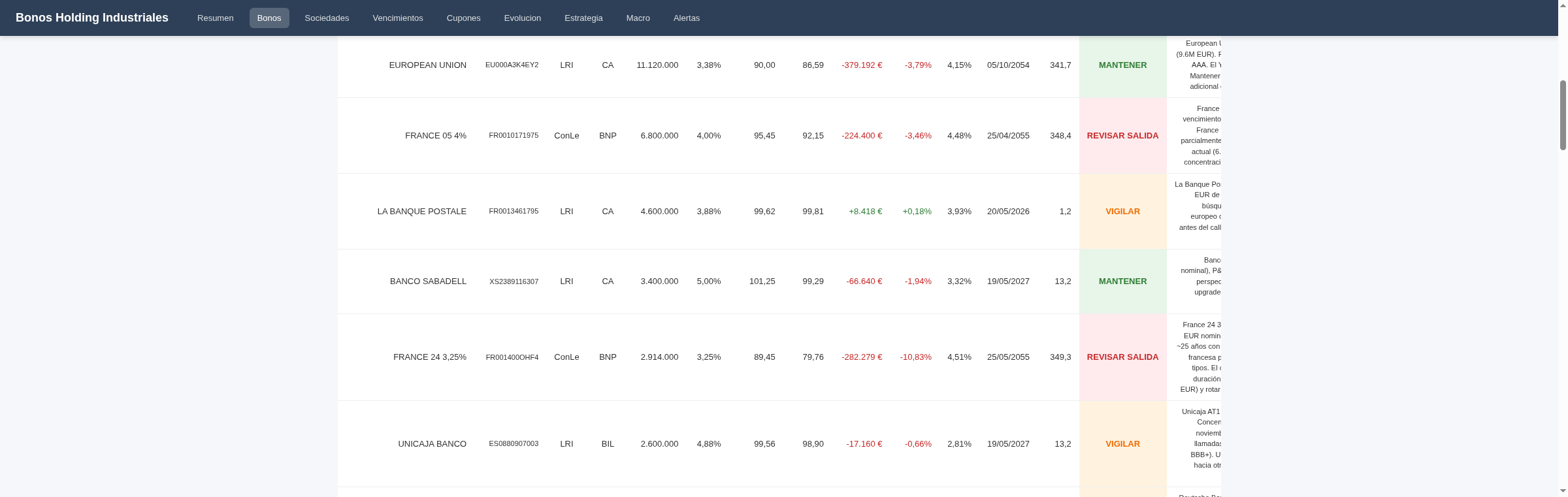This screenshot has width=1568, height=497.
Task: Select VIGILAR status for La Banque Postale
Action: pyautogui.click(x=1122, y=212)
